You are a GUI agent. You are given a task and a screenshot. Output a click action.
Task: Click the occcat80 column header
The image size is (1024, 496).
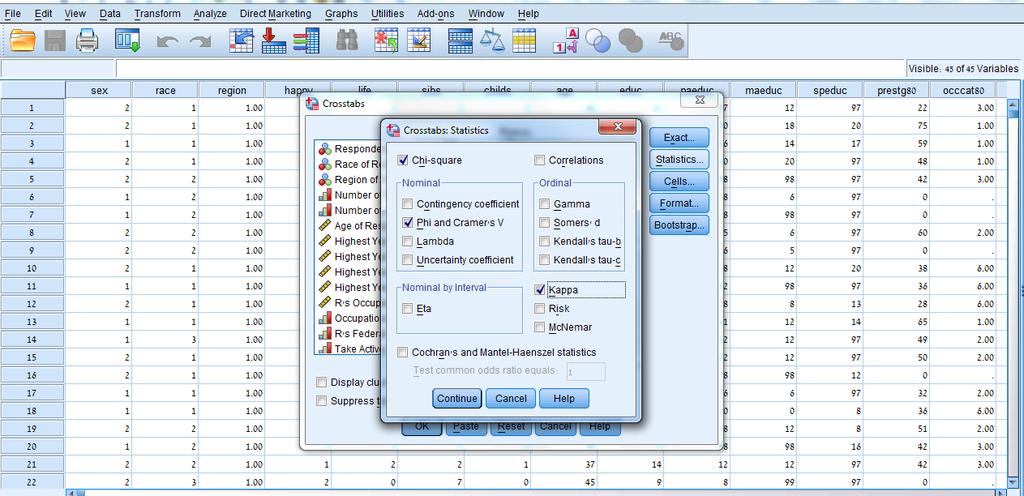coord(963,90)
